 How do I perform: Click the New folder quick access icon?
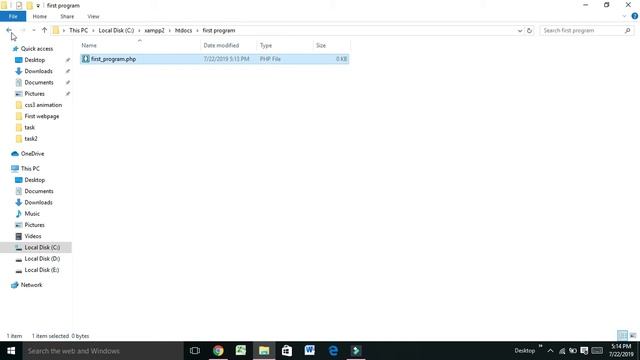29,5
